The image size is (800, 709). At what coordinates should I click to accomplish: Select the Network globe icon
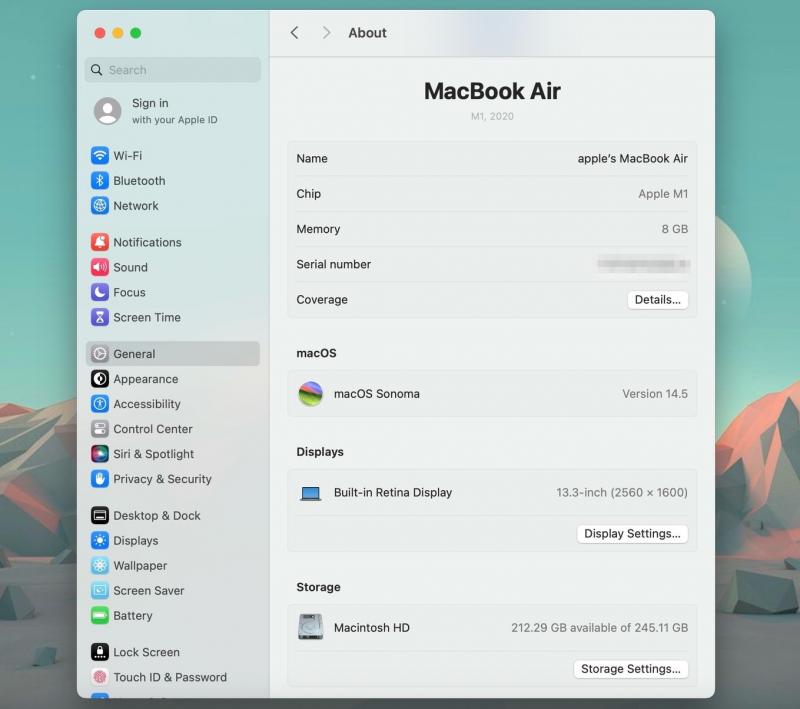[100, 206]
